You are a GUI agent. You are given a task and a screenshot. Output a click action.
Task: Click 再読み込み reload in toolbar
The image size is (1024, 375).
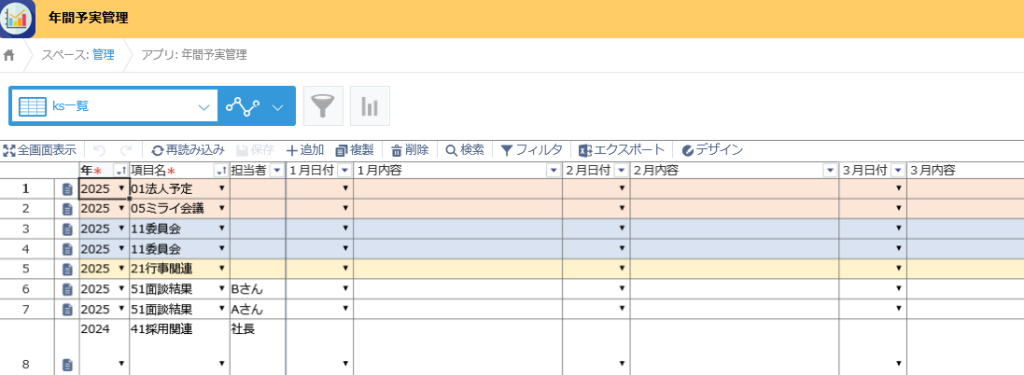(188, 150)
